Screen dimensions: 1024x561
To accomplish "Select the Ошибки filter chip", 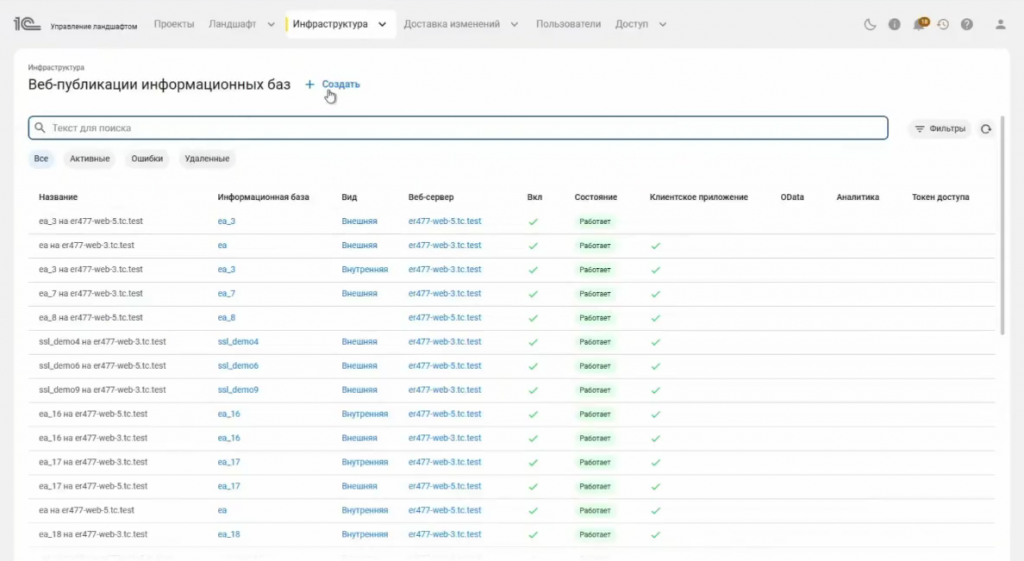I will [x=147, y=159].
